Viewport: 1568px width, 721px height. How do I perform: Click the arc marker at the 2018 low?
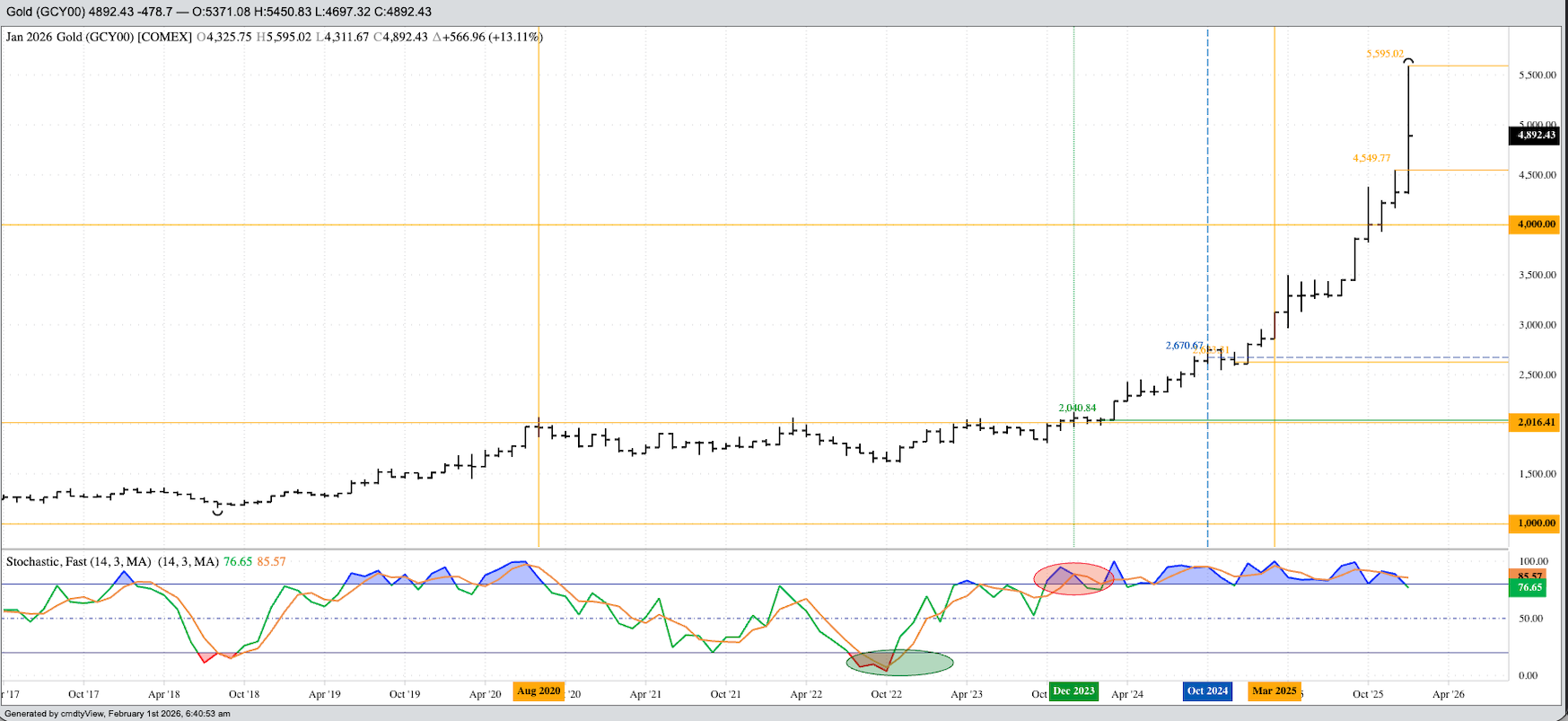coord(217,513)
